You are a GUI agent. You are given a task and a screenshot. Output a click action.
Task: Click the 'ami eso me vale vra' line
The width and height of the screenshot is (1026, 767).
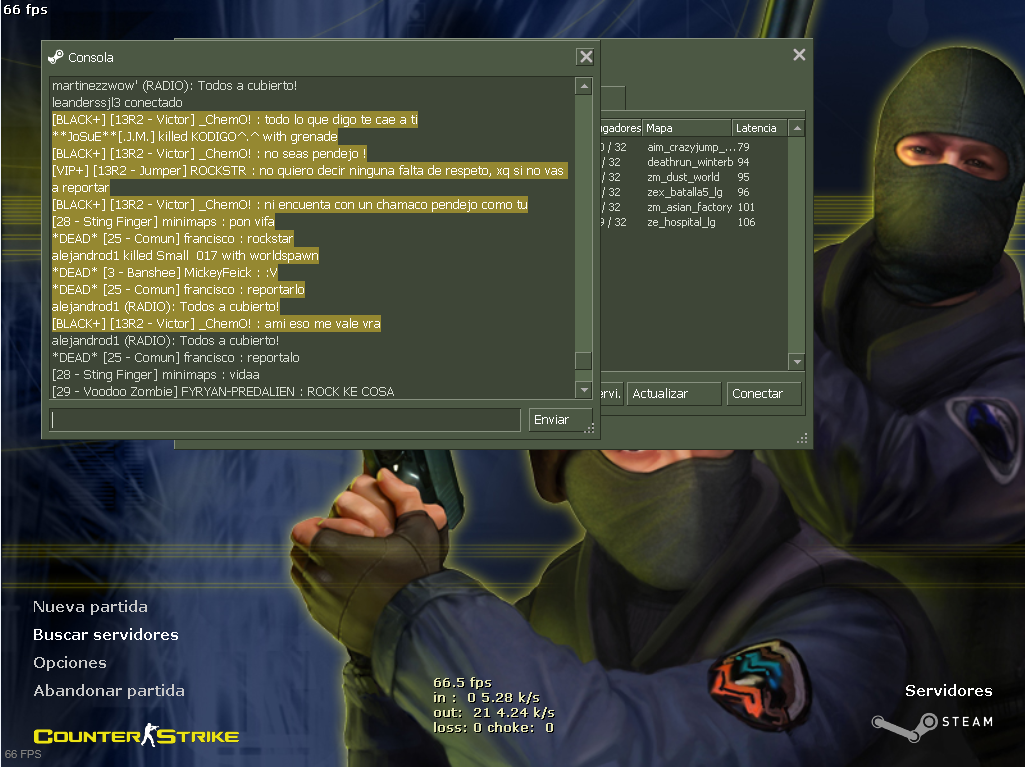point(216,324)
